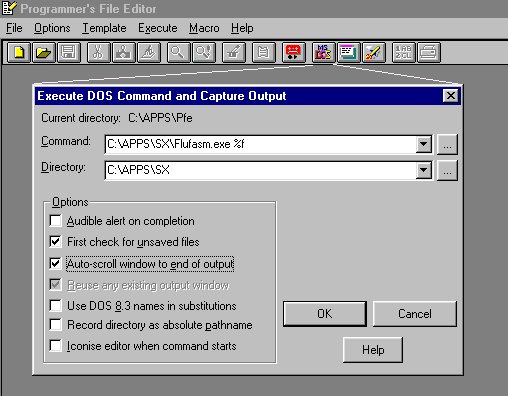Viewport: 508px width, 396px height.
Task: Click the dialog Help button
Action: click(373, 350)
